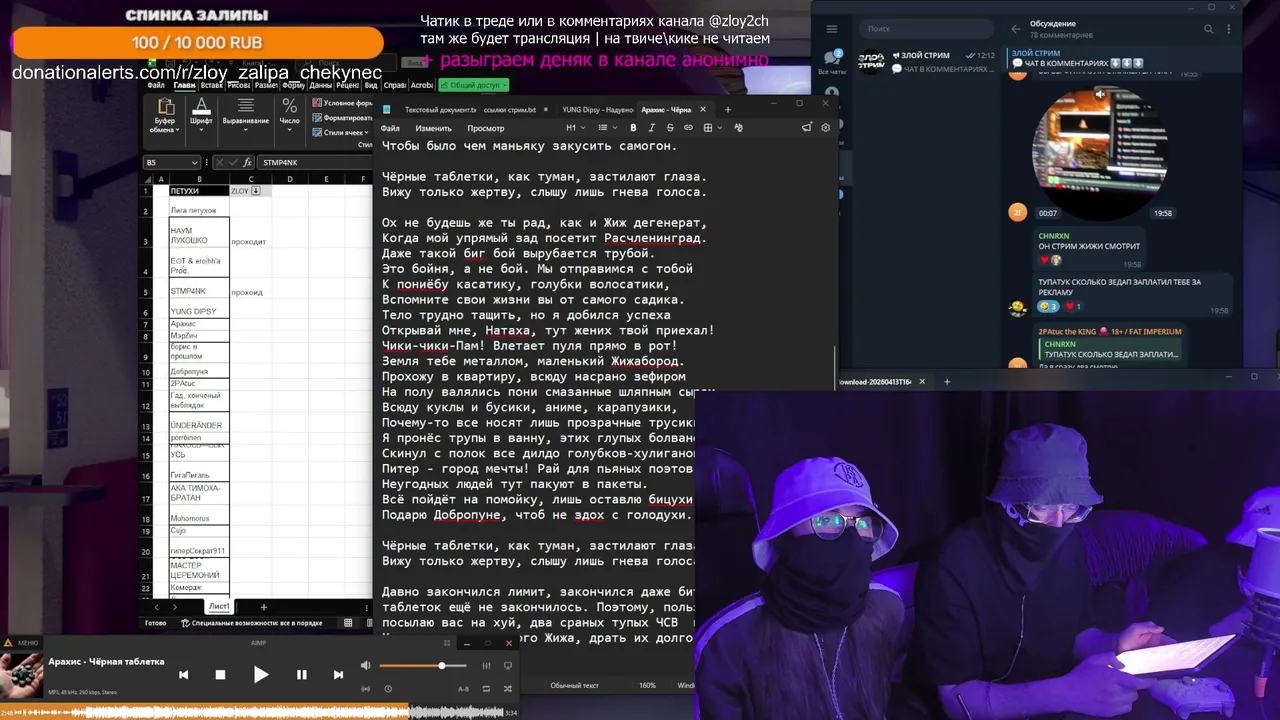Toggle A-B repeat in AIMP

pyautogui.click(x=463, y=688)
